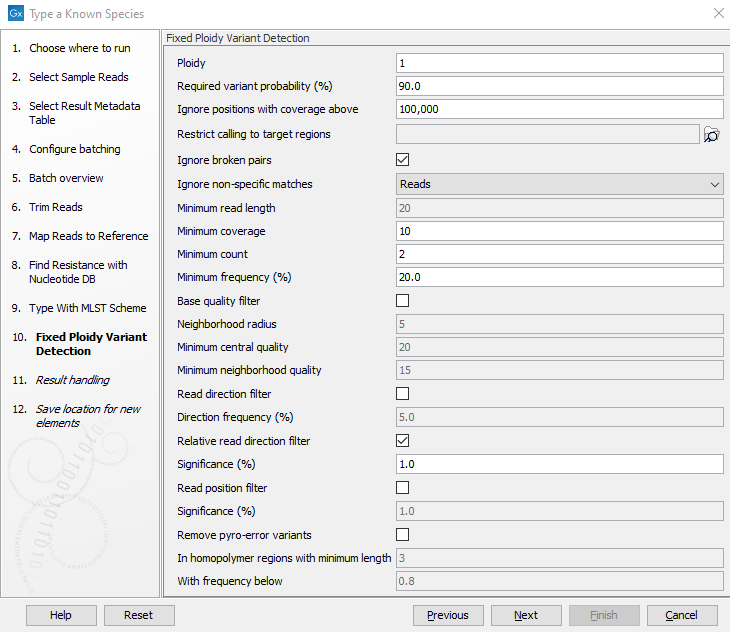Click the browse icon for target regions
Viewport: 730px width, 632px height.
pyautogui.click(x=712, y=135)
